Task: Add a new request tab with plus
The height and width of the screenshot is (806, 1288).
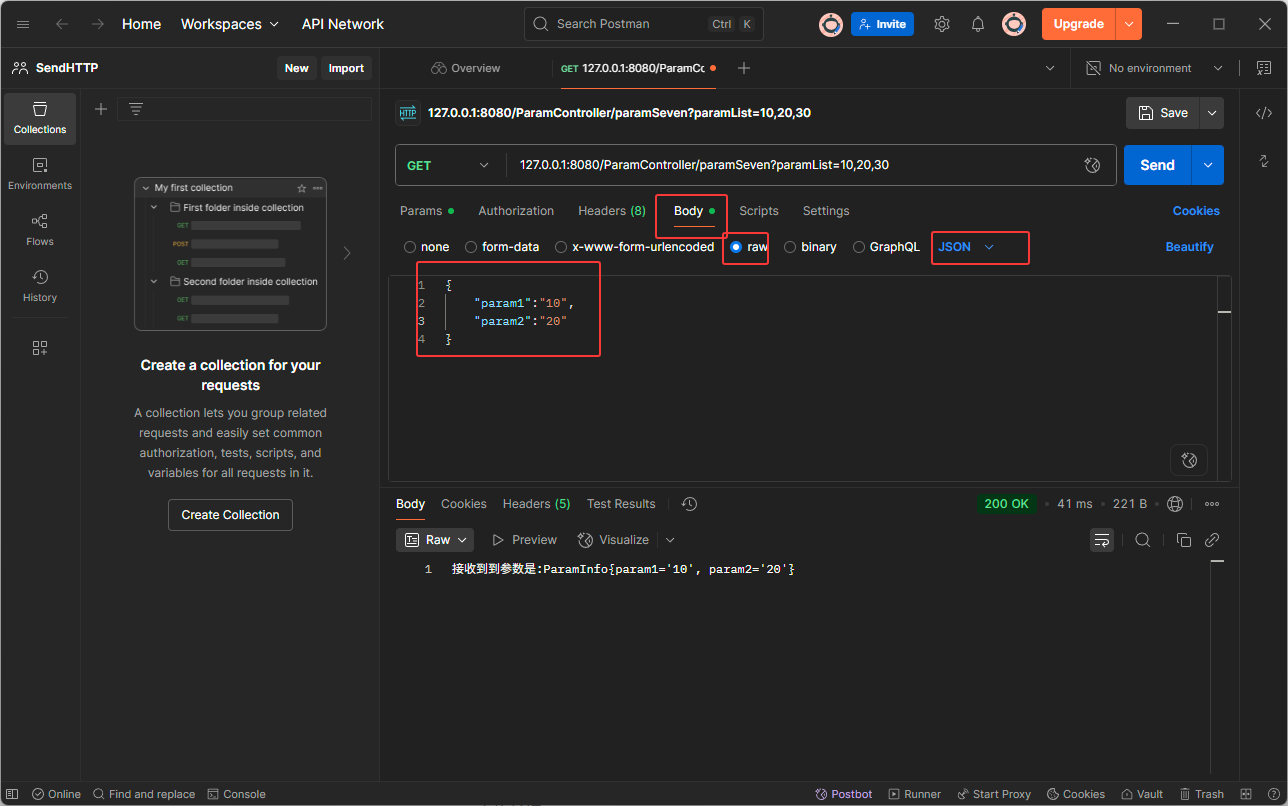Action: [x=743, y=68]
